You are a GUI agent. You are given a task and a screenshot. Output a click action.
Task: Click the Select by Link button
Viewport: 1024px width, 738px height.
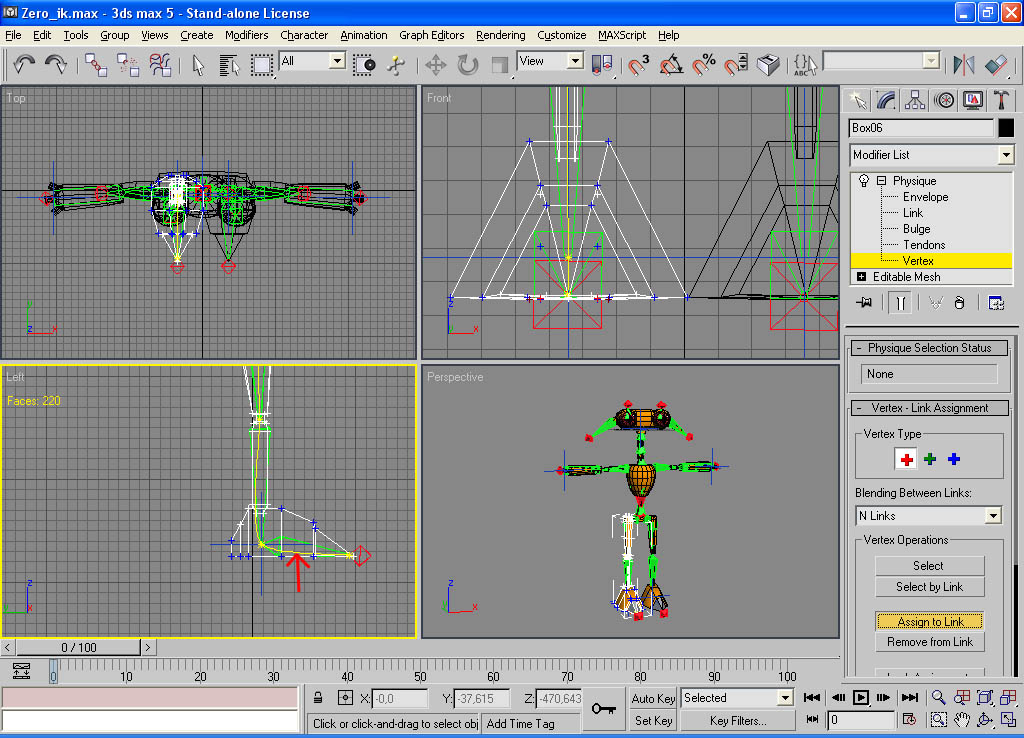[x=929, y=587]
